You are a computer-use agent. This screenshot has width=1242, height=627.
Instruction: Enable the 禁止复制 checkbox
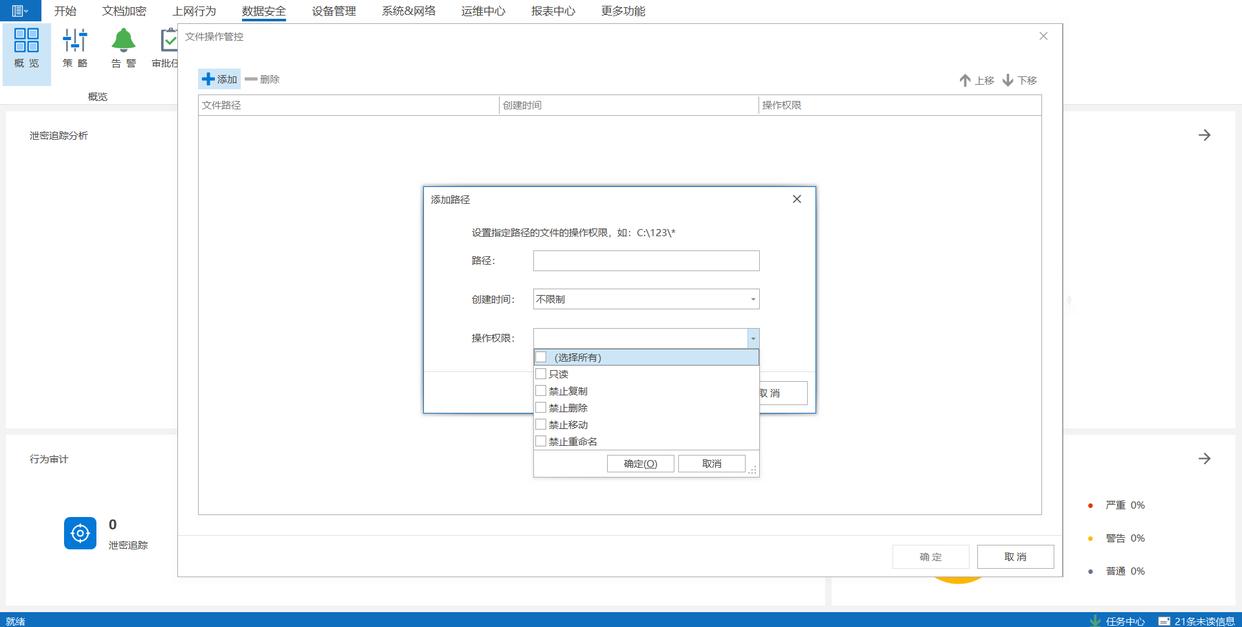click(541, 391)
